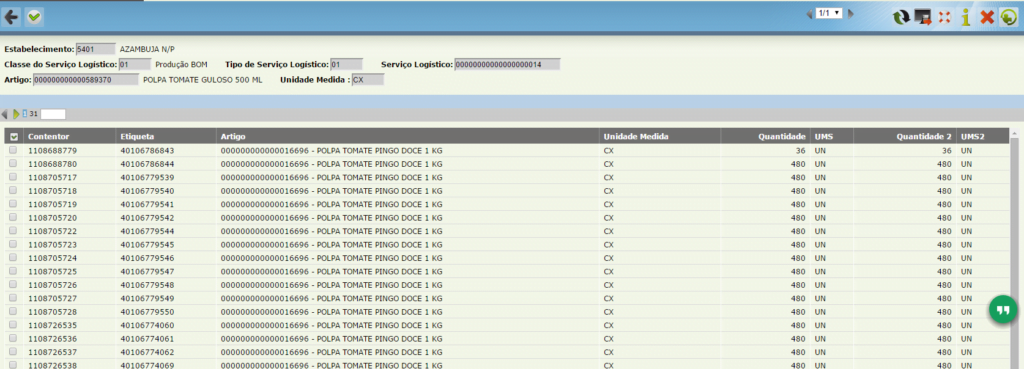Click the Tipo de Serviço Logístico field
The height and width of the screenshot is (369, 1024).
pos(346,64)
